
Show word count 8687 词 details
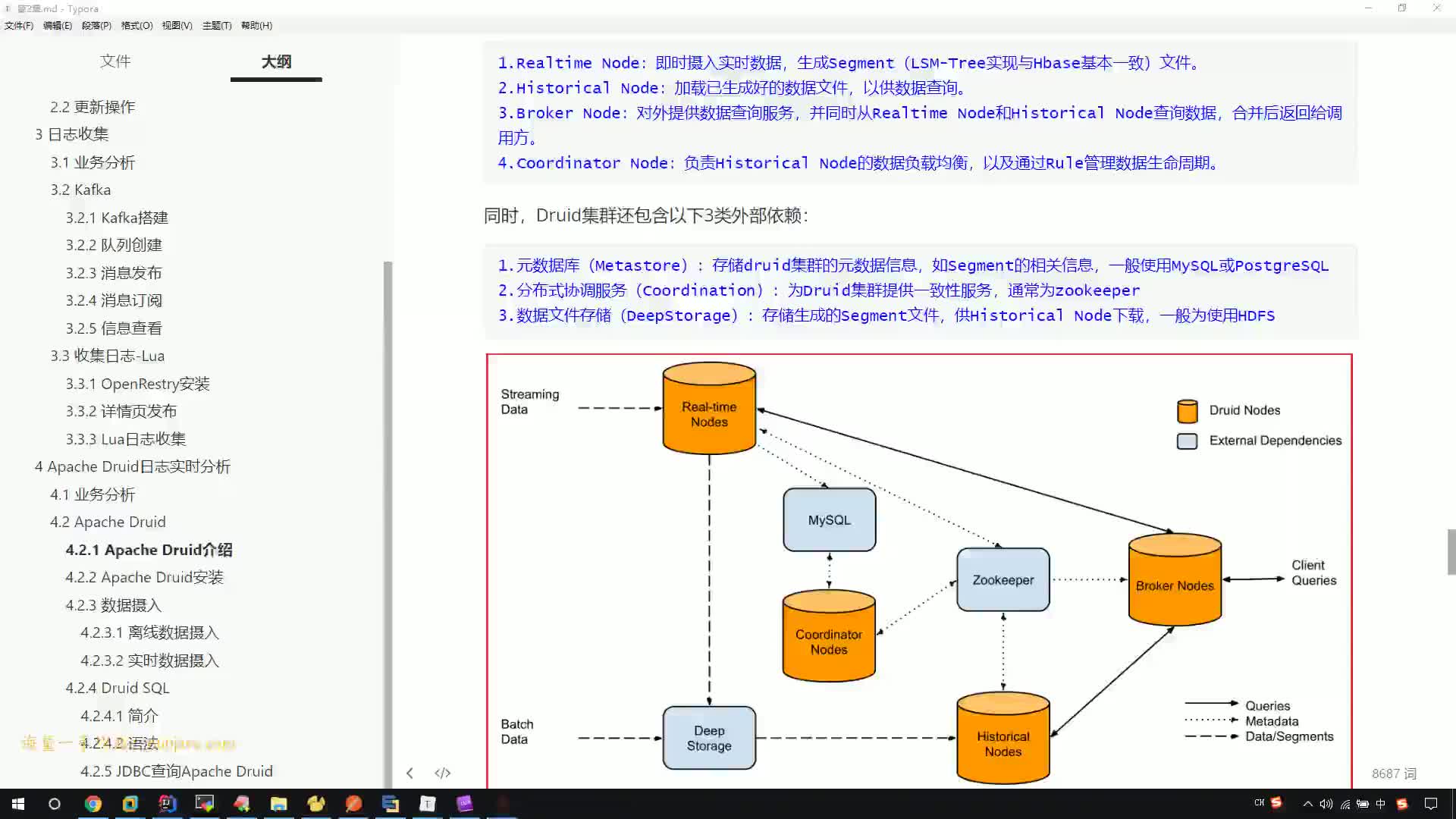click(1394, 773)
